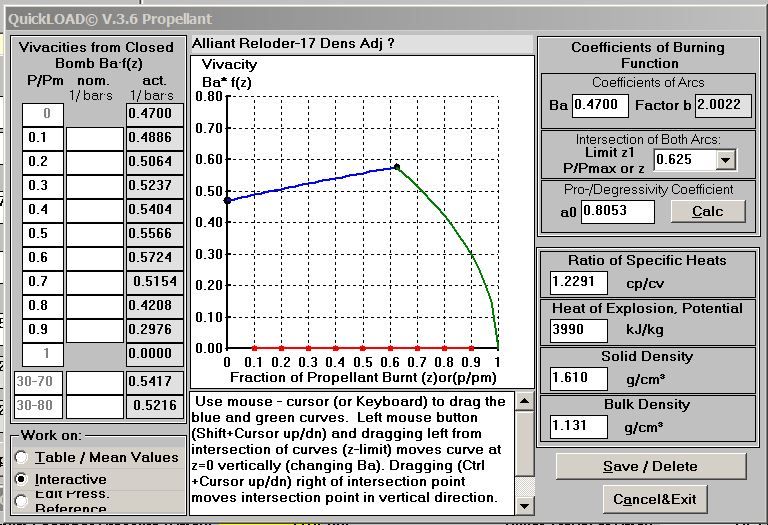This screenshot has height=525, width=768.
Task: Click the actual vivacity value 0.5404
Action: [x=155, y=211]
